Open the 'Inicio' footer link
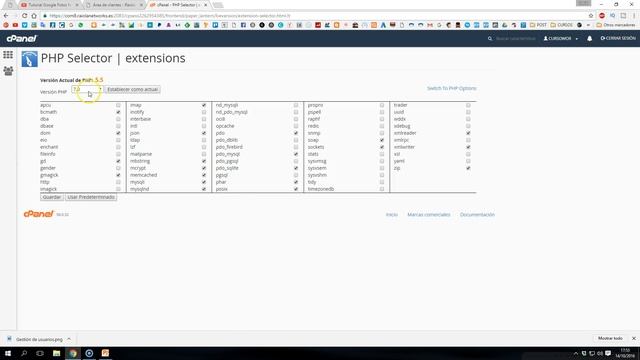This screenshot has height=360, width=640. (x=392, y=215)
